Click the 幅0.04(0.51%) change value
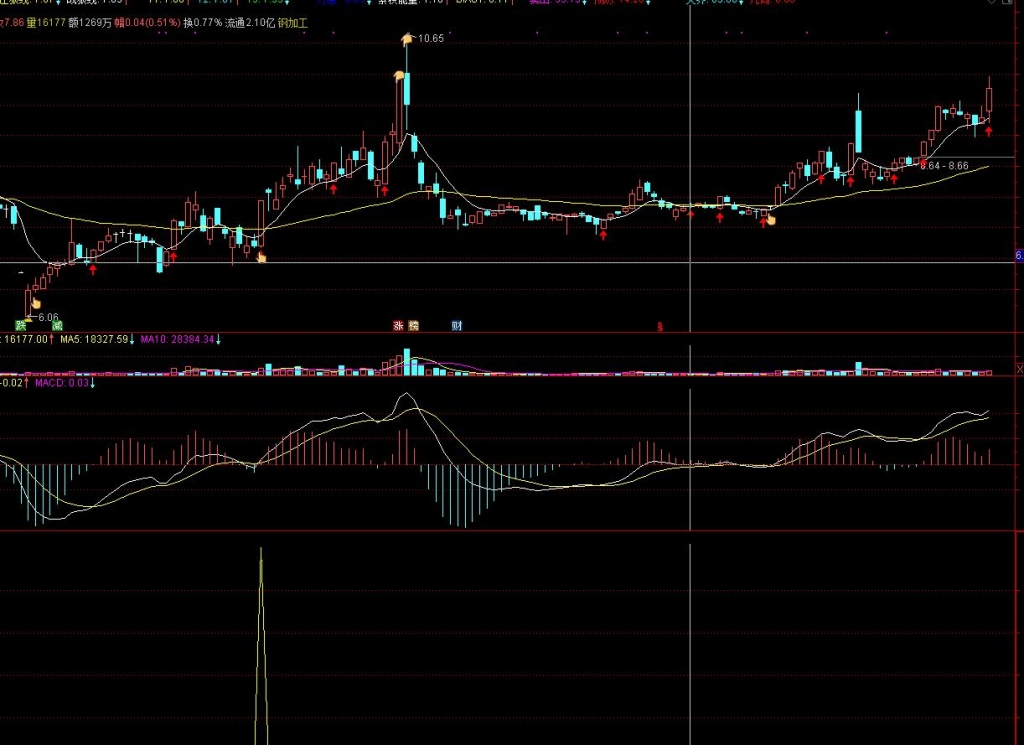 [148, 23]
